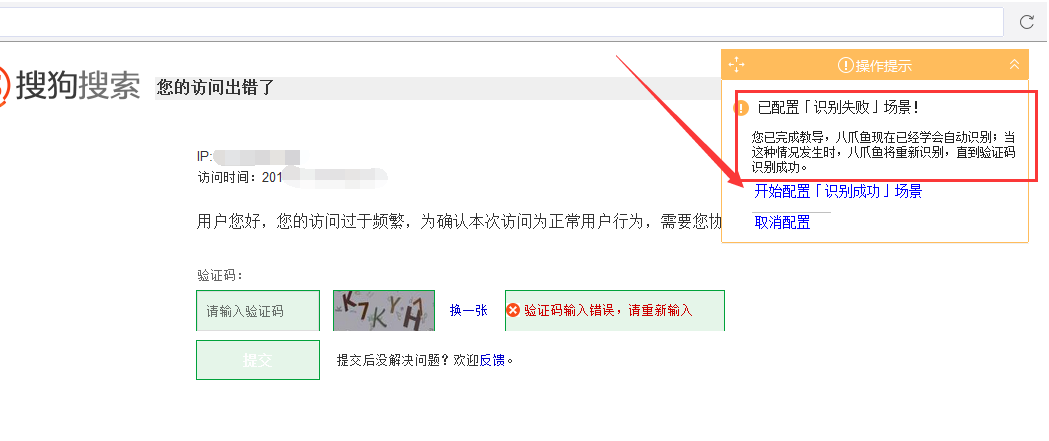Click the 验证码输入错误 error message box

pos(615,311)
